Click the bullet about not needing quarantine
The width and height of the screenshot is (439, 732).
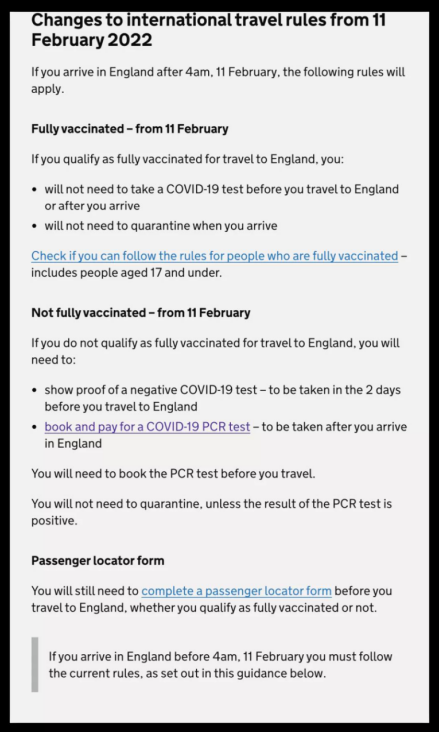click(161, 226)
